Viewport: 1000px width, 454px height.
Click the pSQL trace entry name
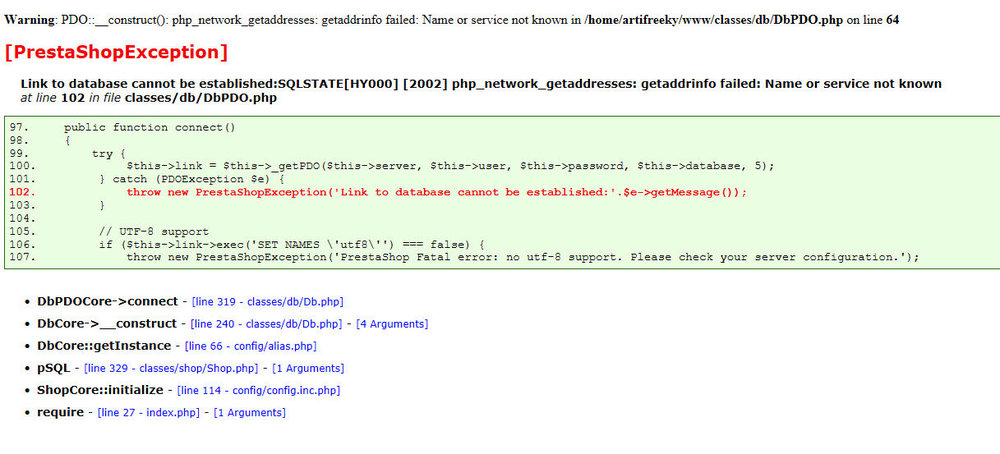(54, 368)
